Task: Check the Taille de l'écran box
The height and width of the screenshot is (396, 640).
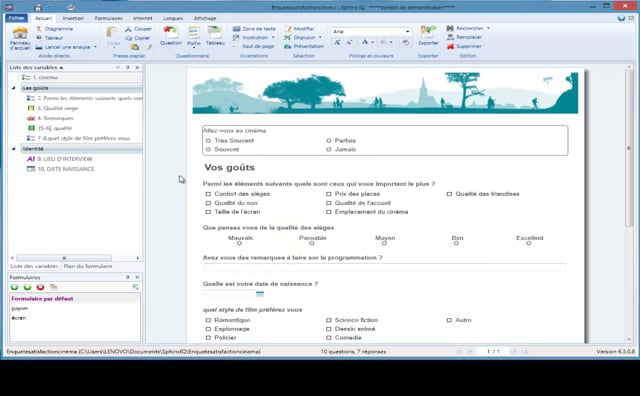Action: [208, 212]
